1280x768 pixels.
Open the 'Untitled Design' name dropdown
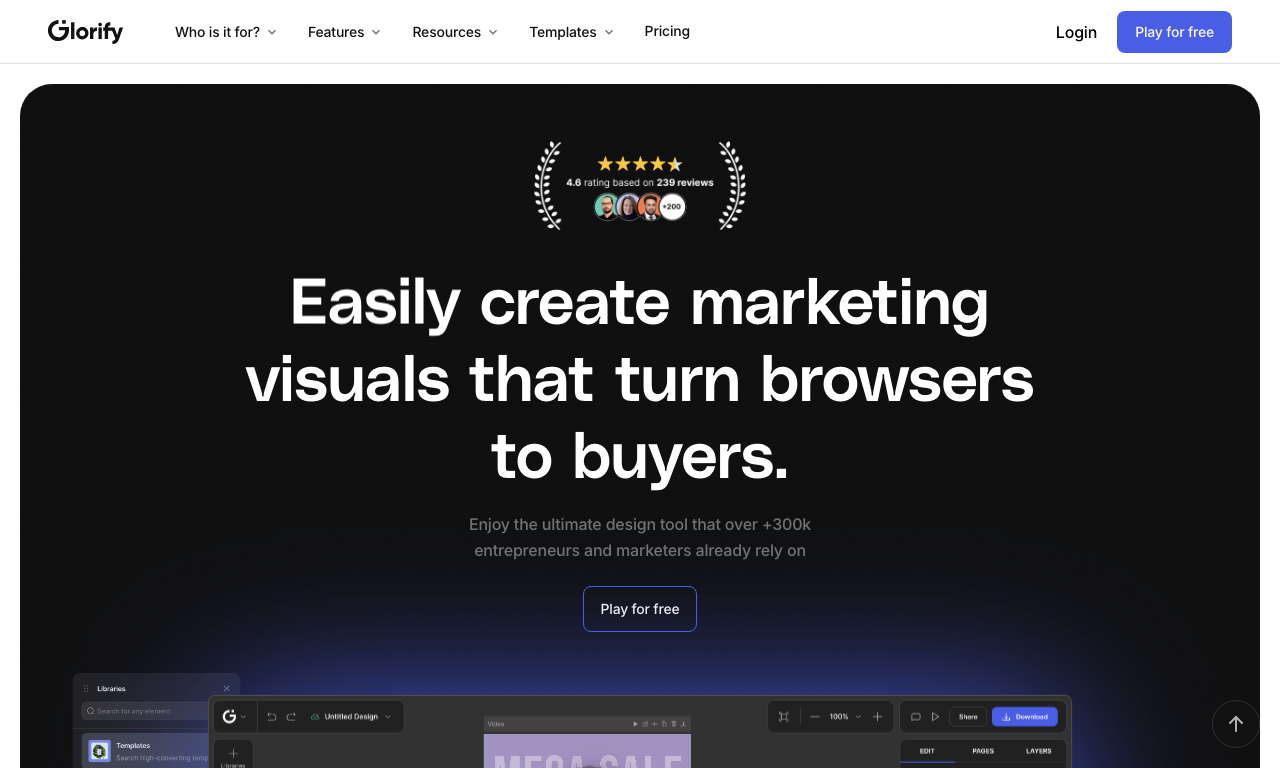[x=351, y=716]
